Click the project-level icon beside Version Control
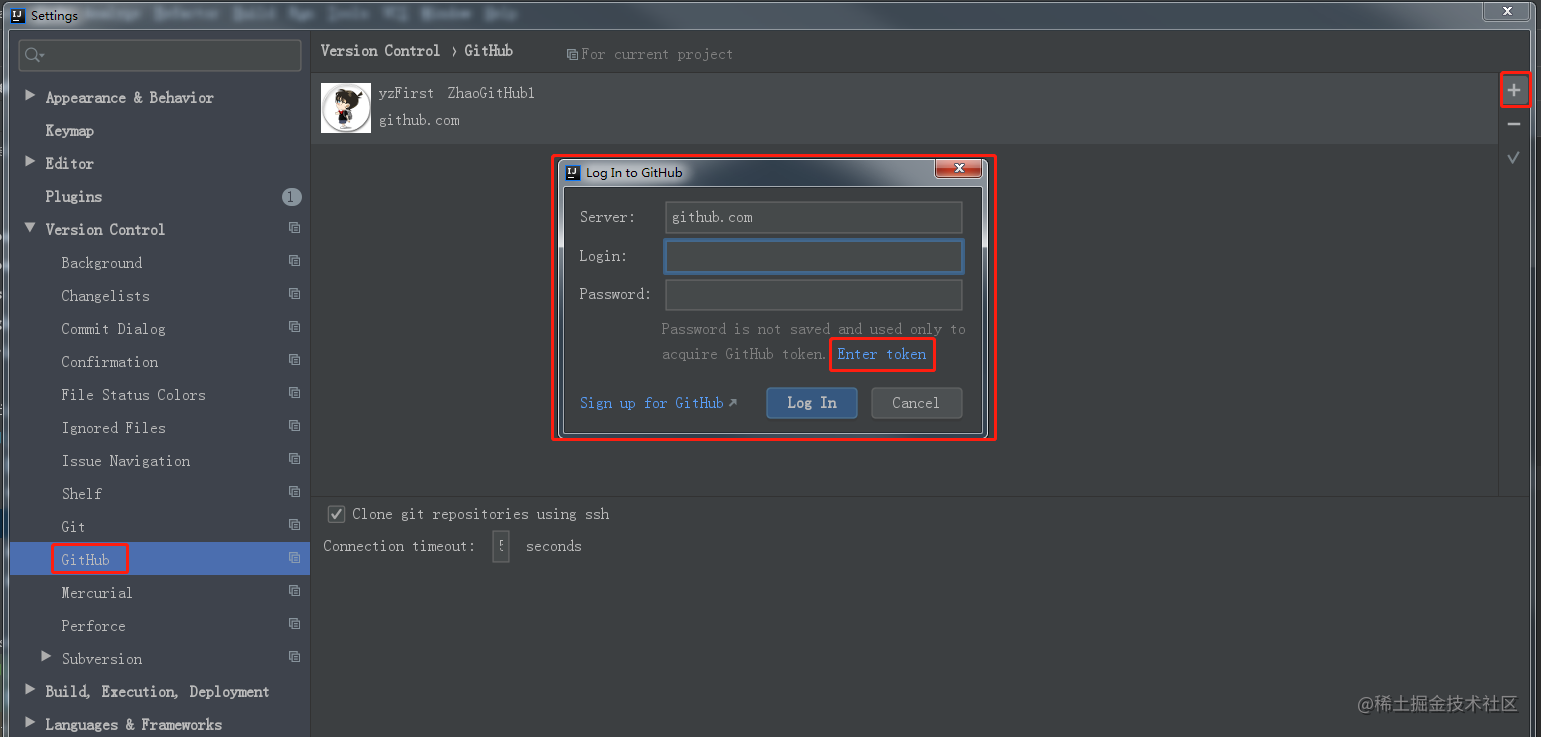The height and width of the screenshot is (737, 1541). [x=294, y=228]
